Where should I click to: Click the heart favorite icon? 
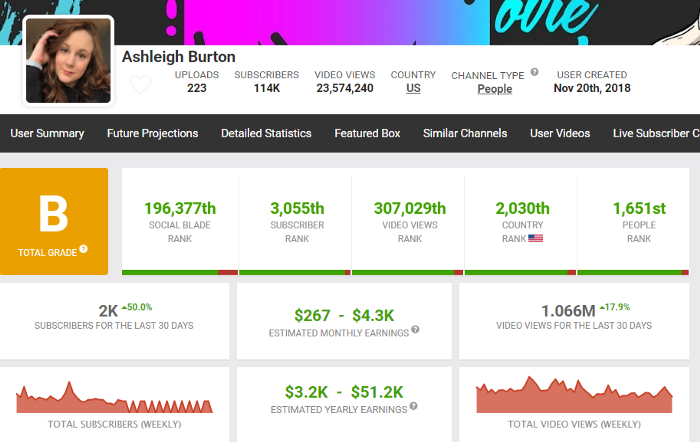[x=140, y=85]
